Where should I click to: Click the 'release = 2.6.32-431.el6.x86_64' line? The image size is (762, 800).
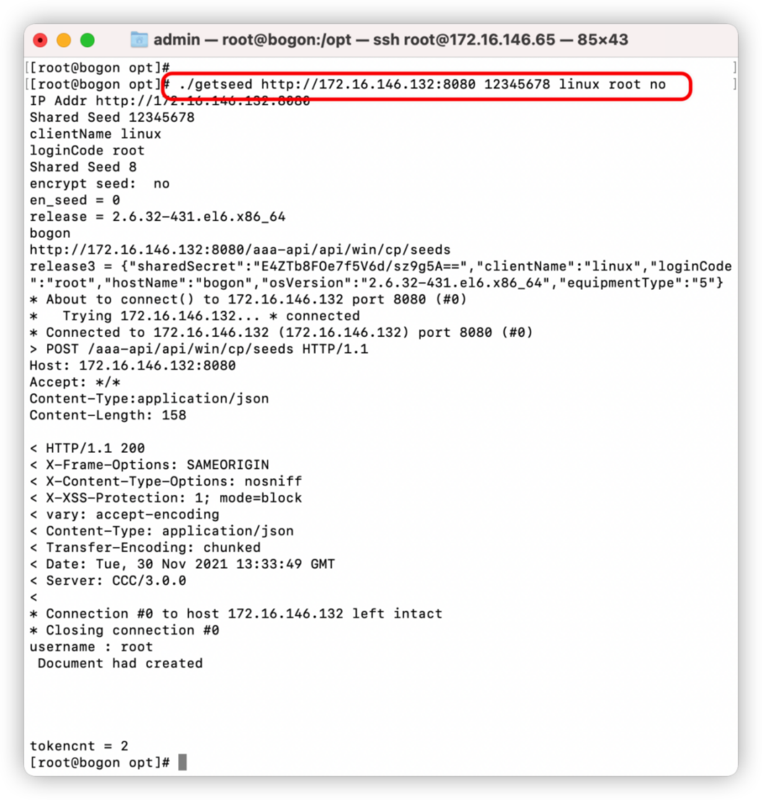tap(158, 217)
